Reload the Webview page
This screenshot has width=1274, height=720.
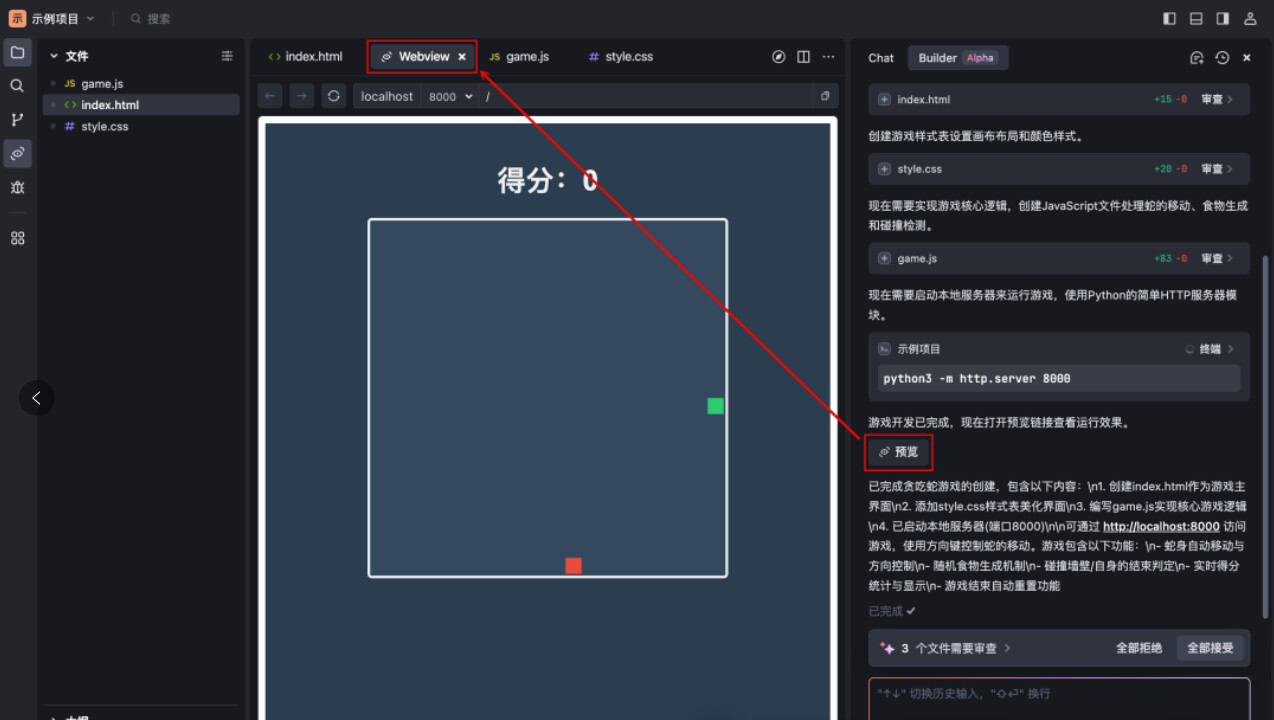334,96
